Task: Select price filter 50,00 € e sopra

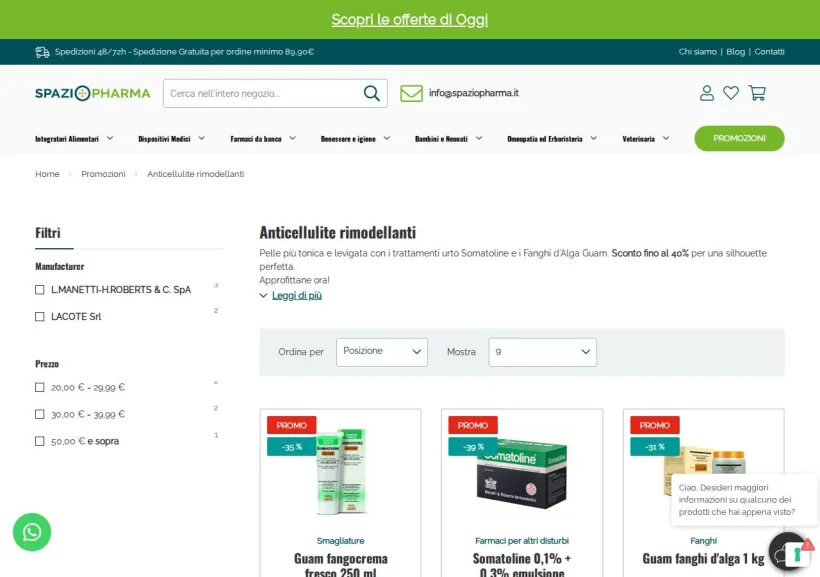Action: 40,441
